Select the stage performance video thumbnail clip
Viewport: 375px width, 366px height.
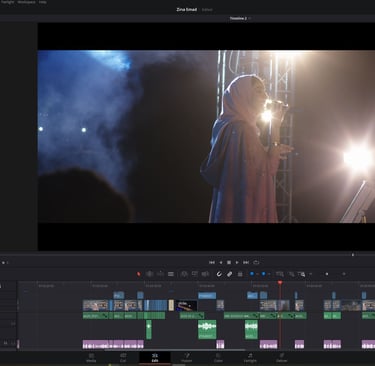click(x=186, y=305)
